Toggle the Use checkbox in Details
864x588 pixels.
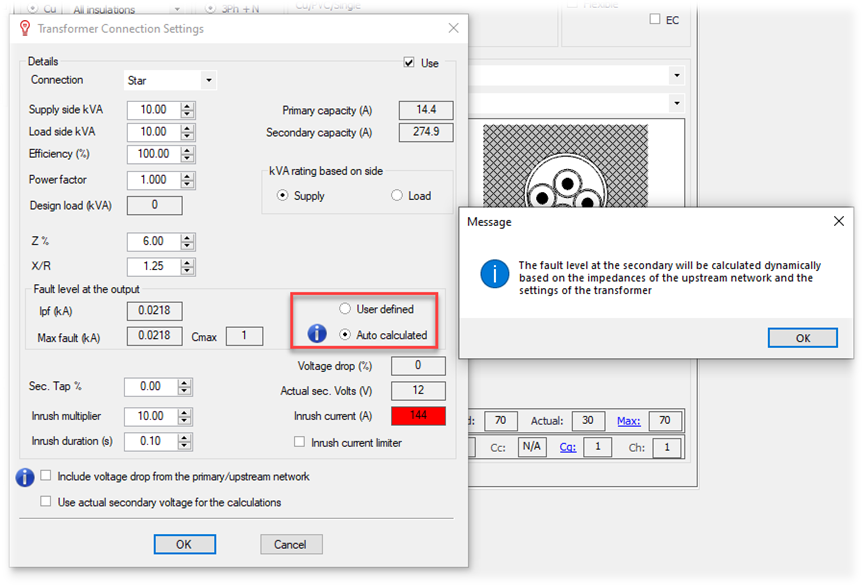pyautogui.click(x=409, y=62)
